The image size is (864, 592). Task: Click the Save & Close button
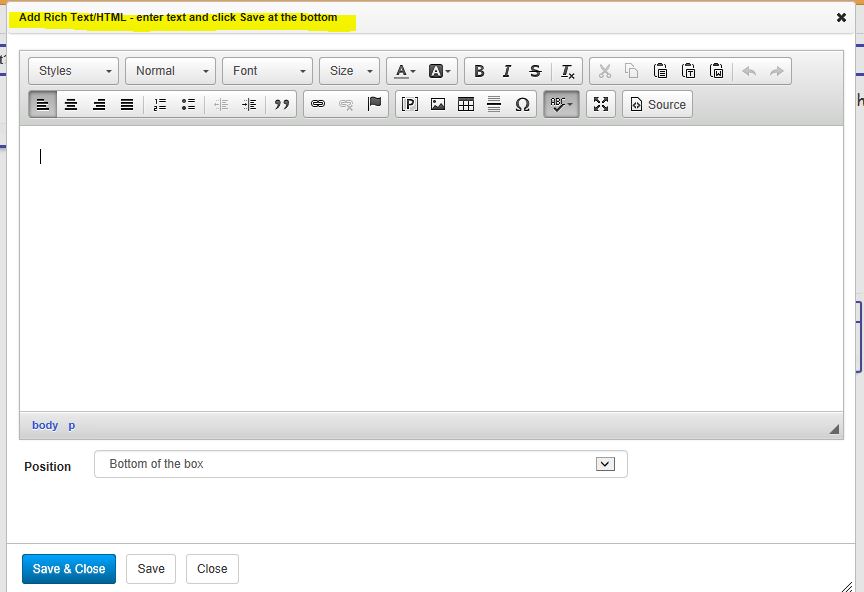point(68,568)
